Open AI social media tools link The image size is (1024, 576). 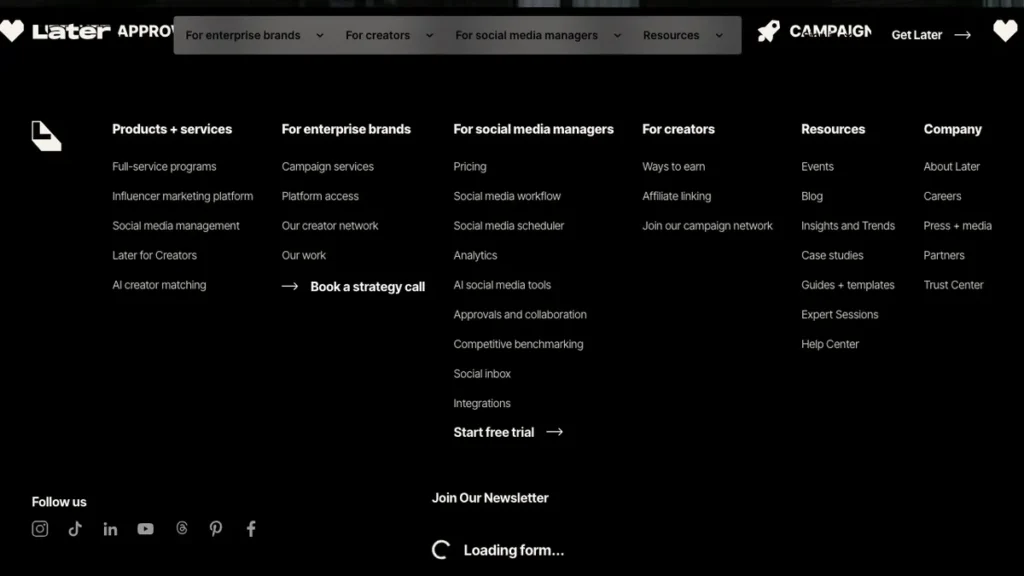click(502, 285)
